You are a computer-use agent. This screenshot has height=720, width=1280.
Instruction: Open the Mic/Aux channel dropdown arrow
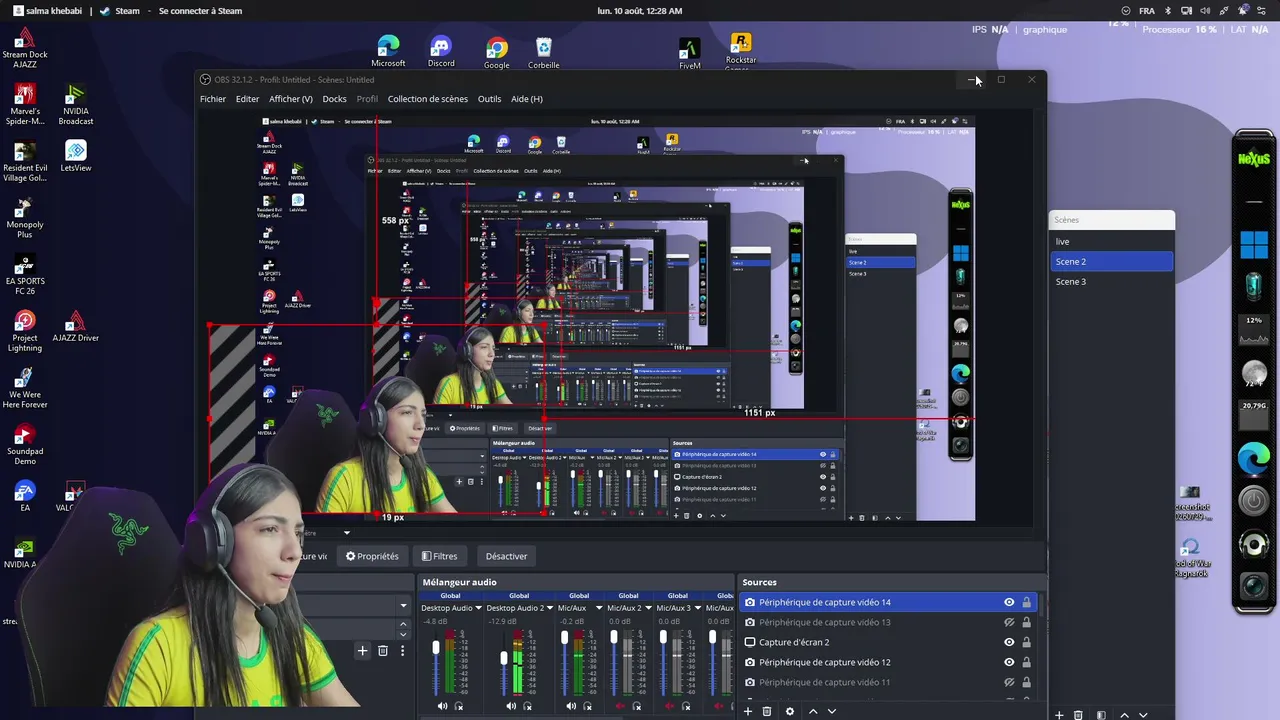(599, 608)
